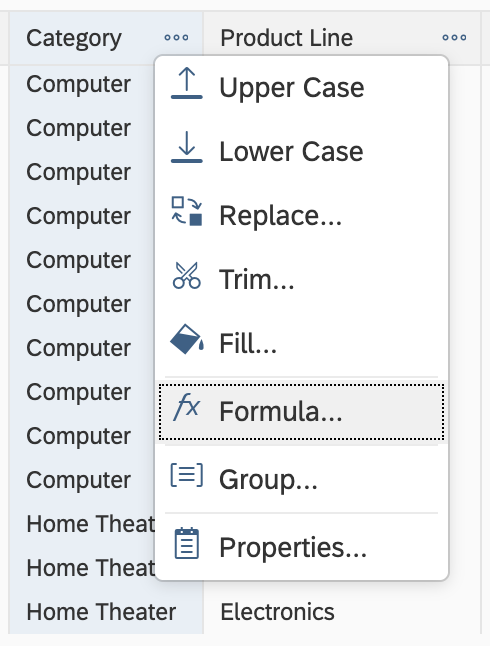Click the Trim scissors icon
Screen dimensions: 490x646
187,275
